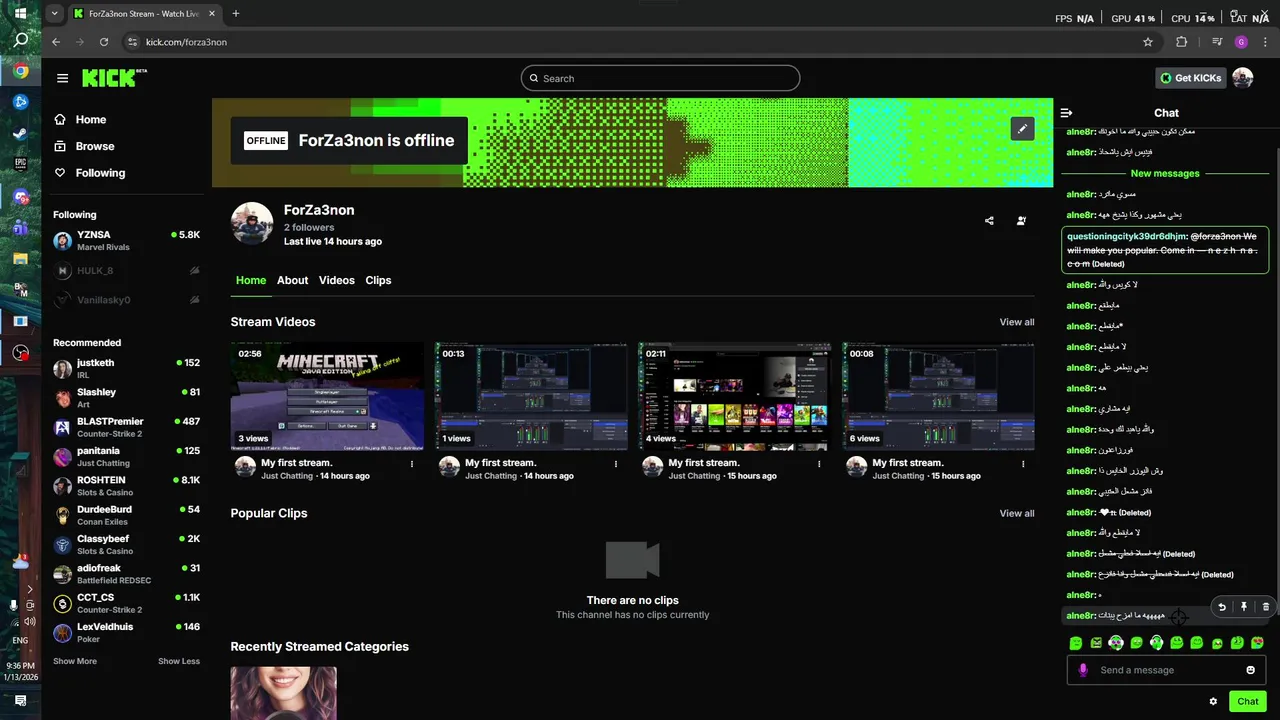Open the Kick hamburger sidebar menu
Screen dimensions: 1280x720
click(62, 78)
